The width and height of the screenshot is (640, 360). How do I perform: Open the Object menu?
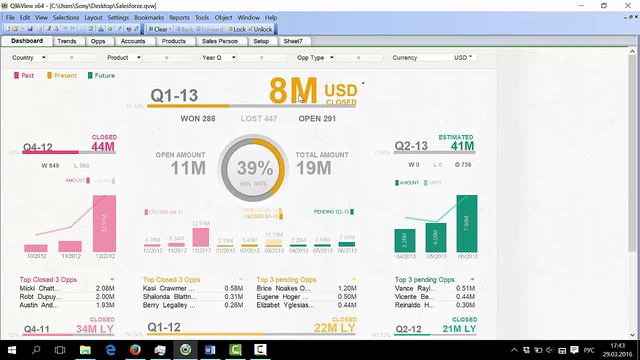(x=223, y=18)
